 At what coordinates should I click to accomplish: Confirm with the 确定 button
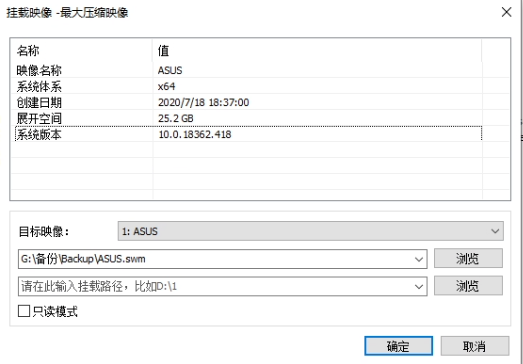point(399,346)
